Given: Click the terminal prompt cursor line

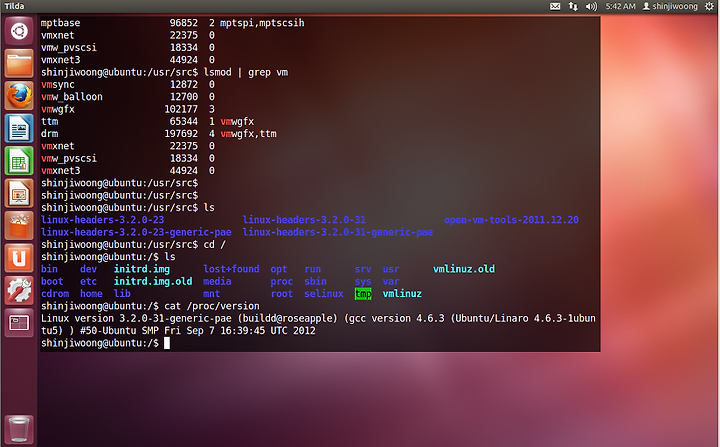Looking at the screenshot, I should tap(106, 343).
